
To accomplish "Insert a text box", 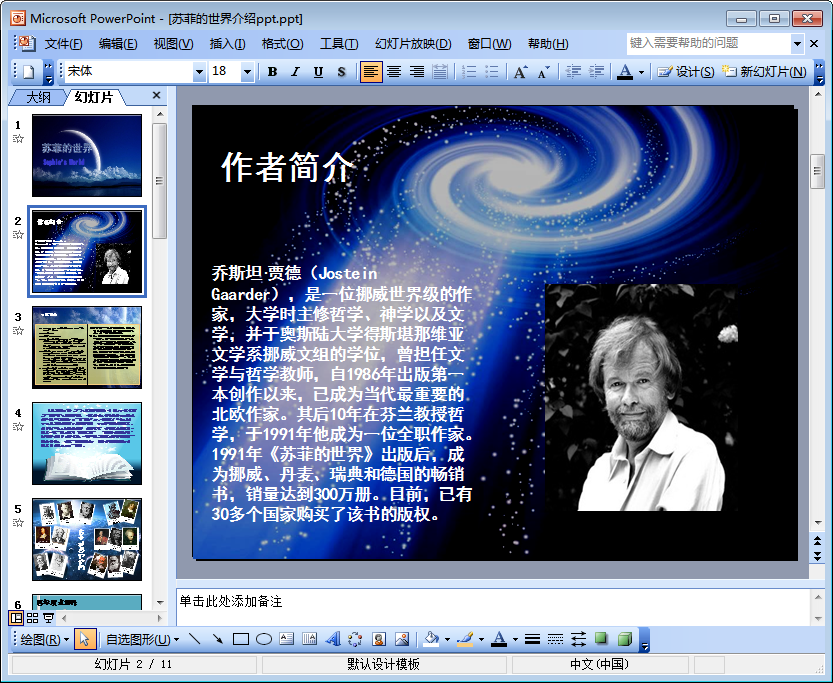I will pos(286,639).
